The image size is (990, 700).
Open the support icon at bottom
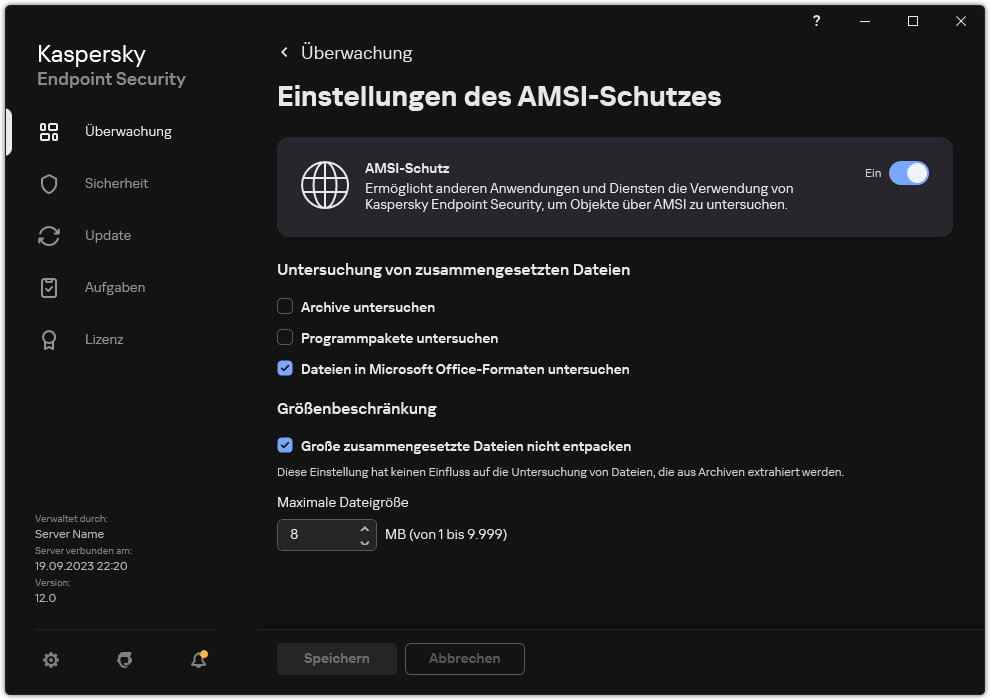coord(124,660)
